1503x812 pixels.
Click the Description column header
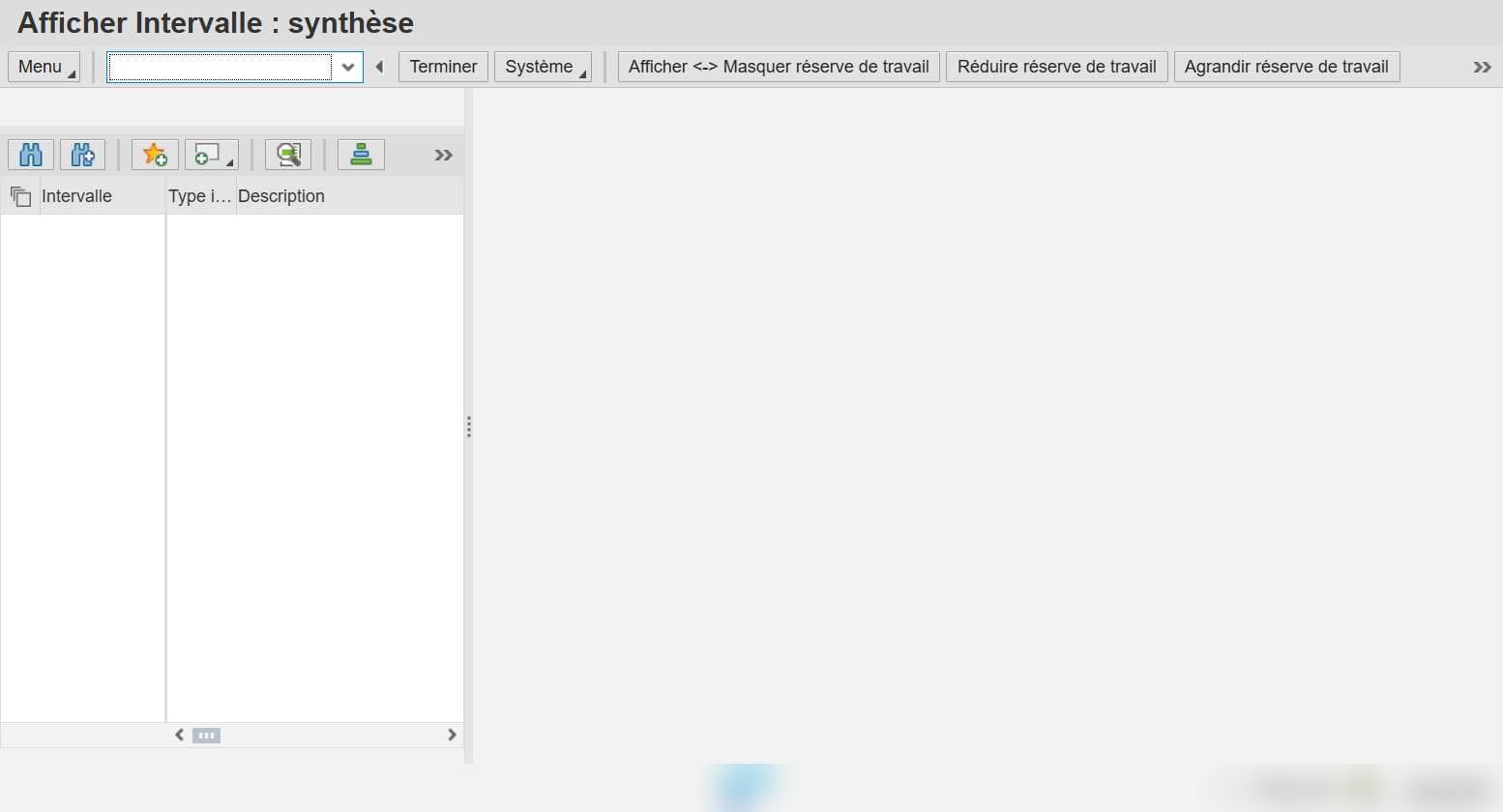[350, 196]
